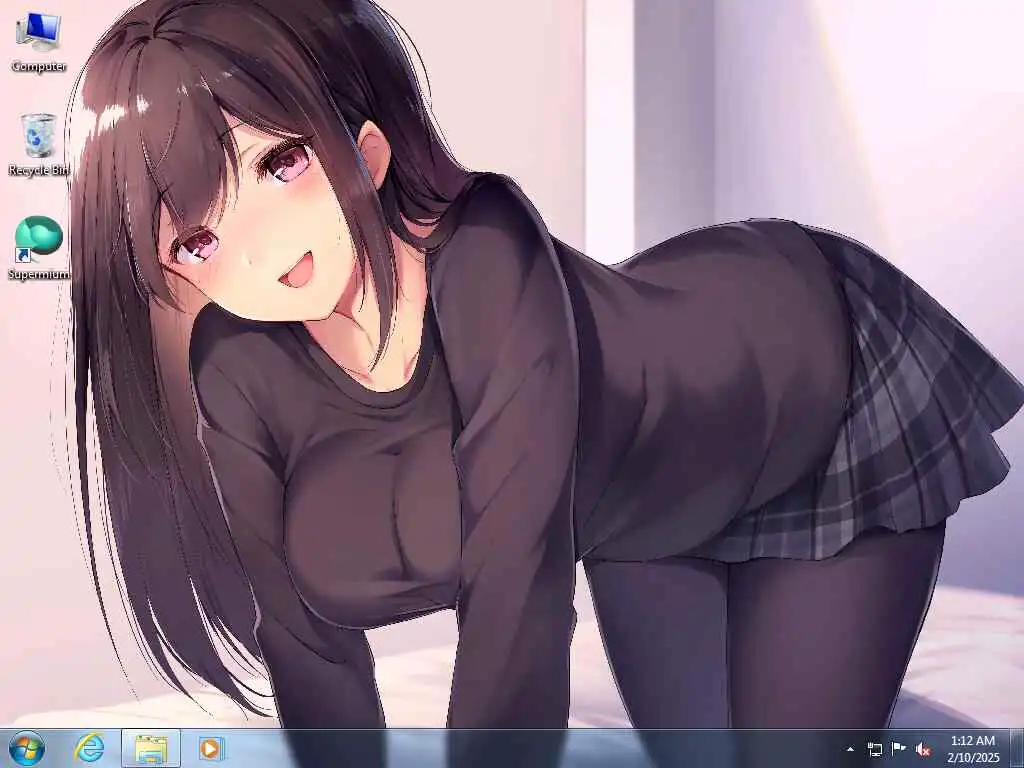
Task: Launch Internet Explorer from the taskbar
Action: tap(89, 748)
